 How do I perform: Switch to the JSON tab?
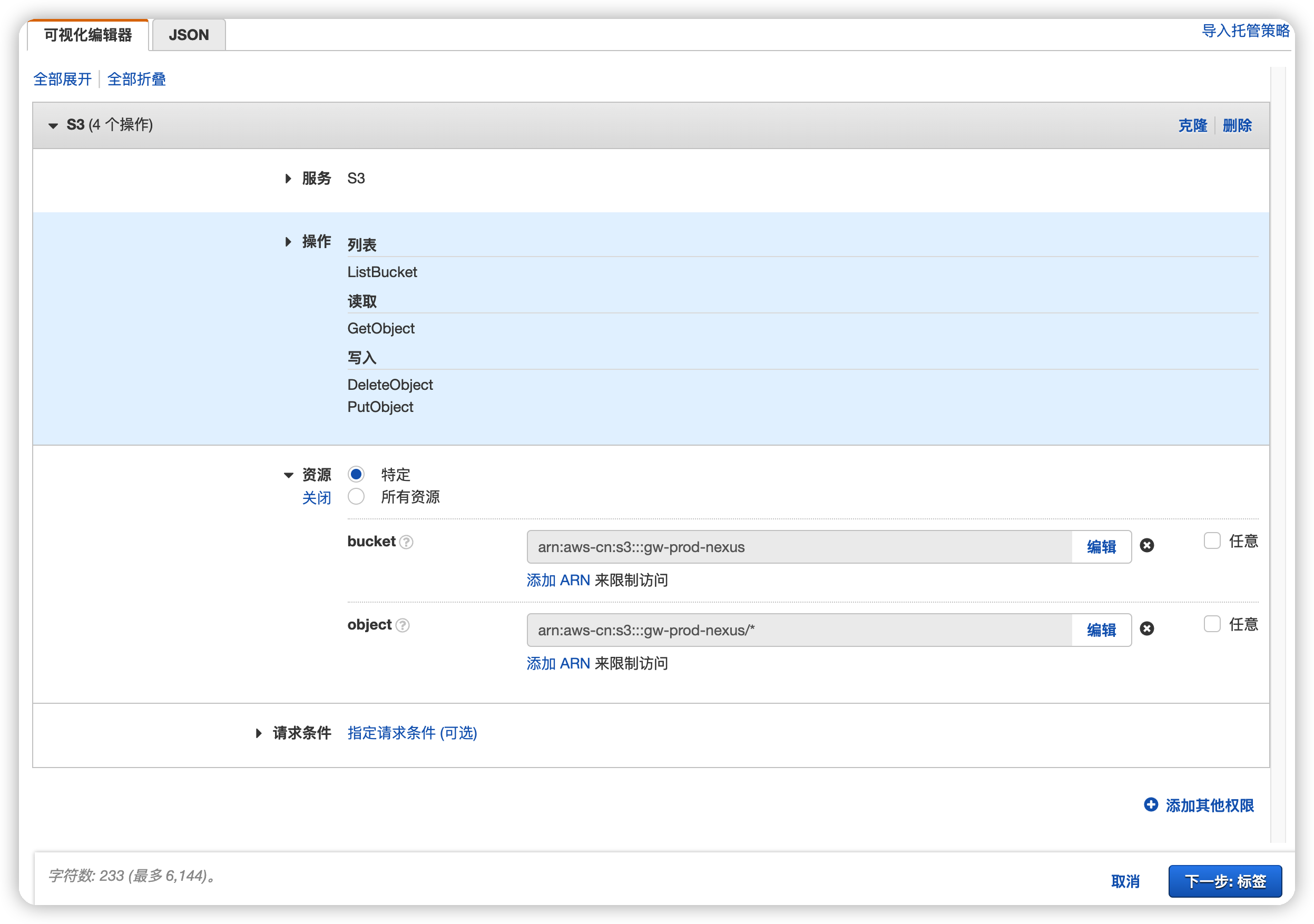tap(189, 35)
